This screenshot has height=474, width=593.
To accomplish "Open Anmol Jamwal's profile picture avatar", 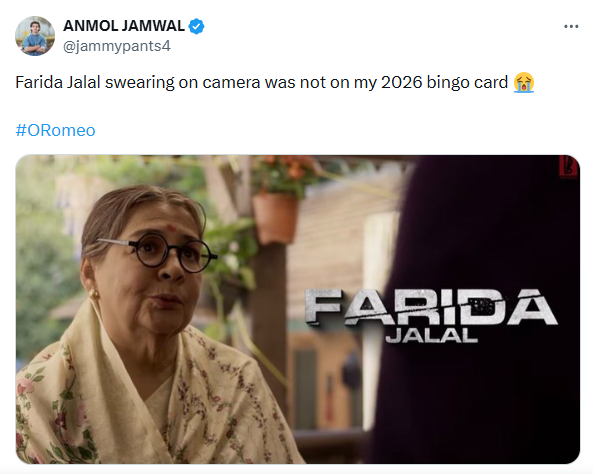I will click(x=35, y=36).
